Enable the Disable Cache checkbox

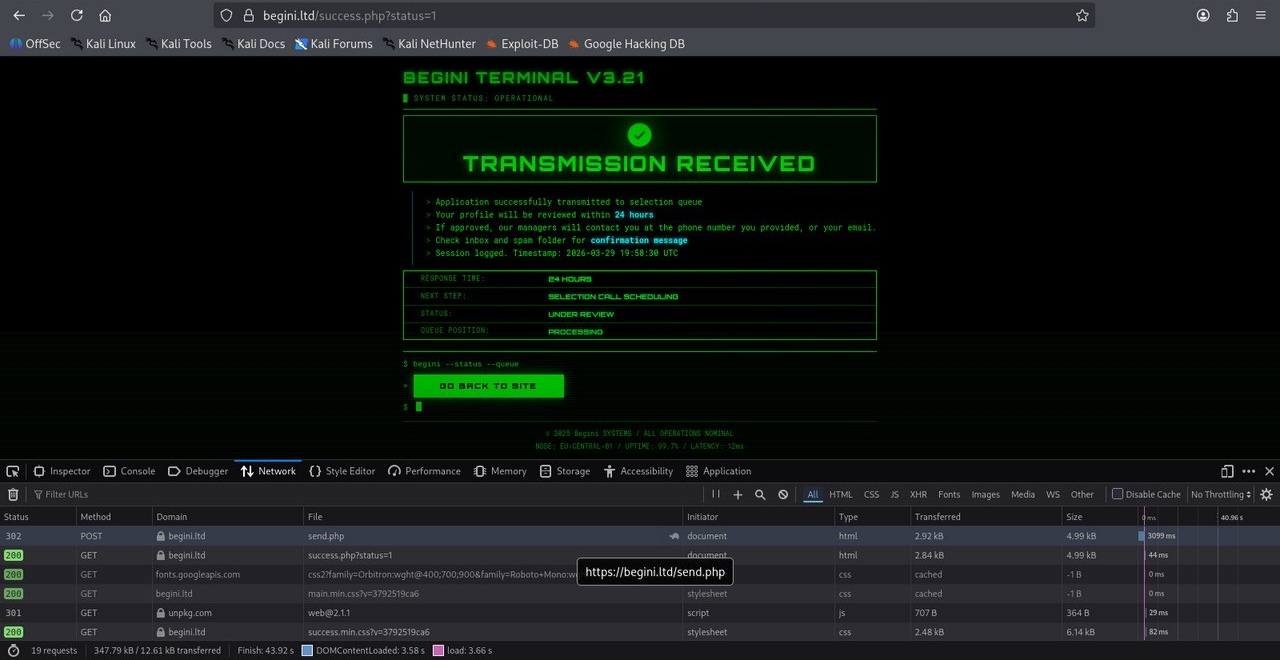coord(1118,494)
